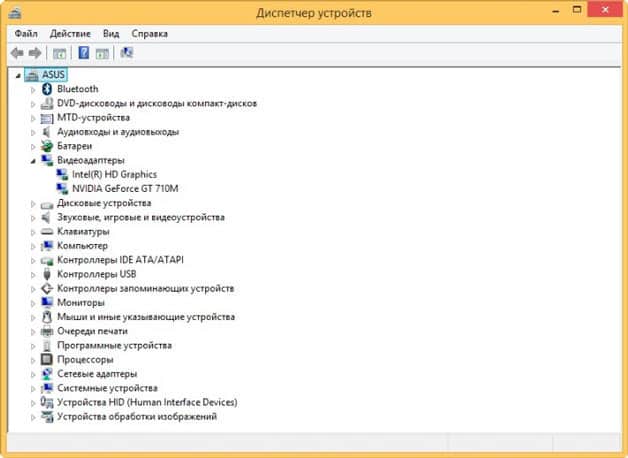Select Устройства HID (Human Interface Devices) item
The height and width of the screenshot is (458, 628).
[147, 402]
